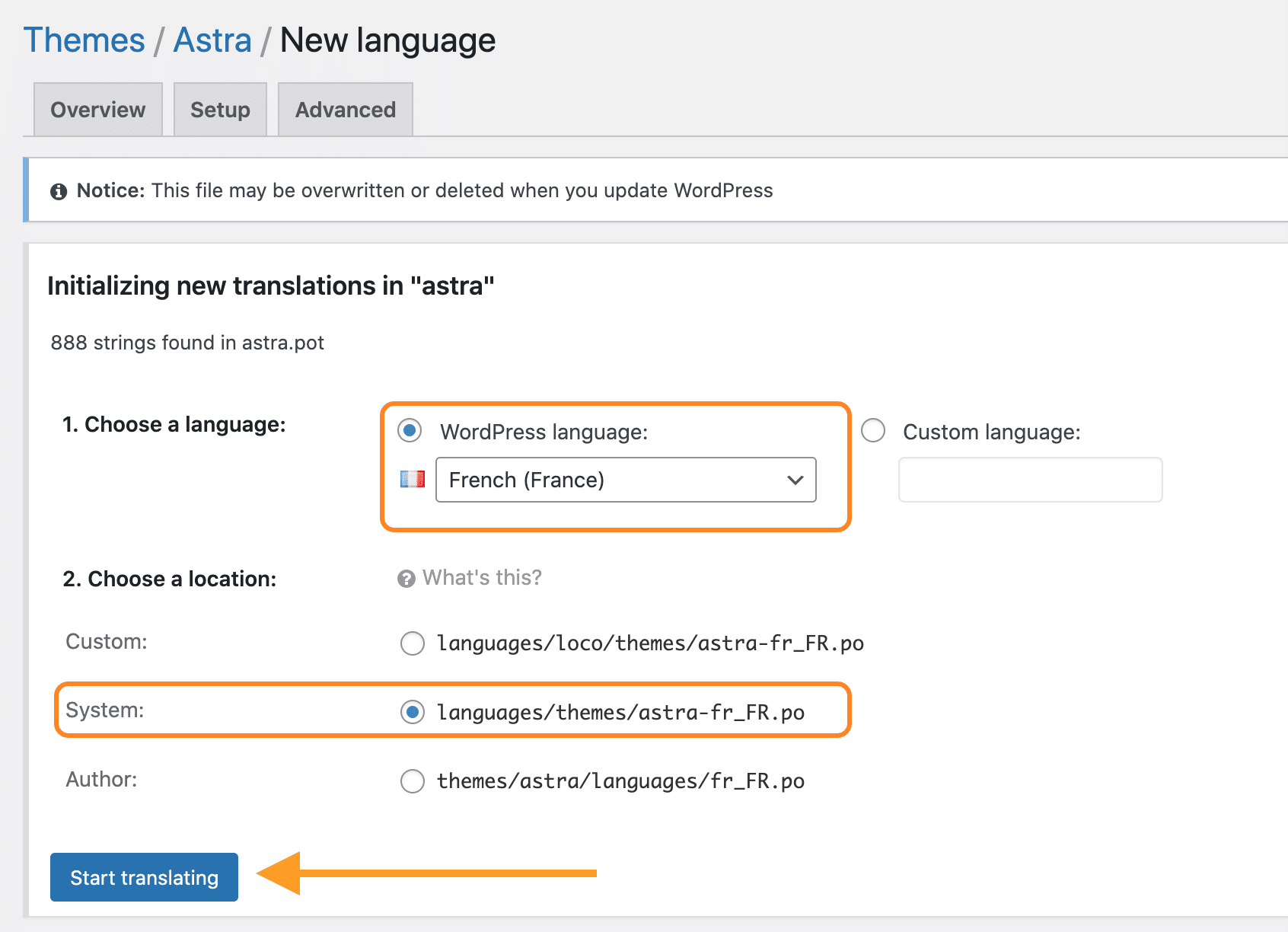Open the Themes breadcrumb link
Viewport: 1288px width, 932px height.
[84, 40]
